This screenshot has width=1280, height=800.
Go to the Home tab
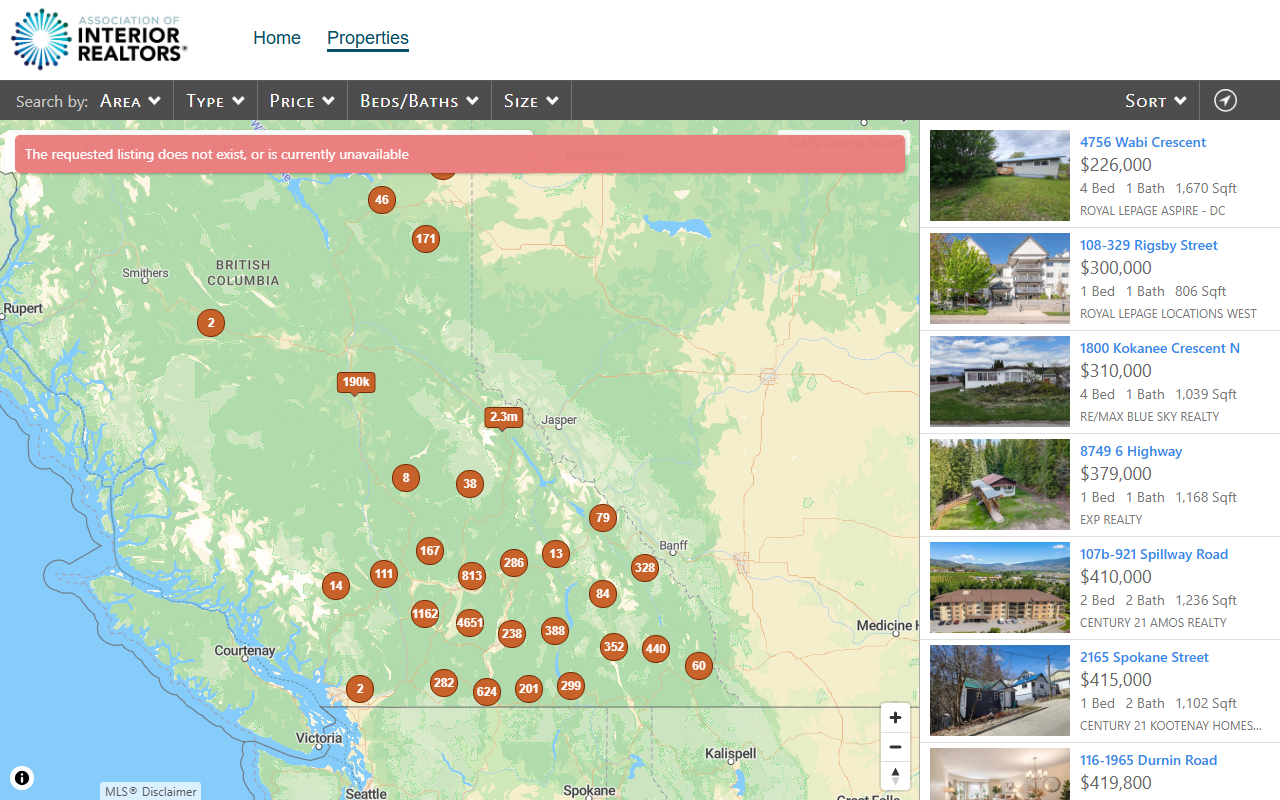click(277, 38)
